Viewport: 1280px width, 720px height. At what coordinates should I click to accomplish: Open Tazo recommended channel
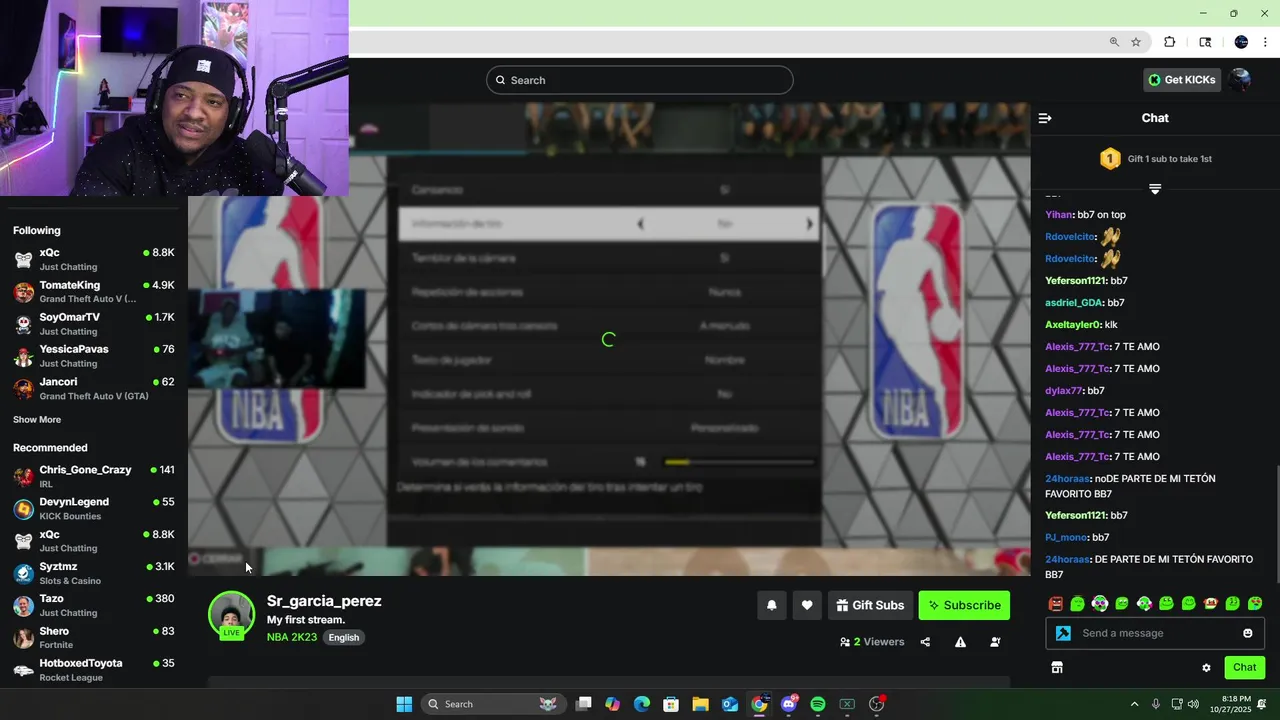pos(94,605)
